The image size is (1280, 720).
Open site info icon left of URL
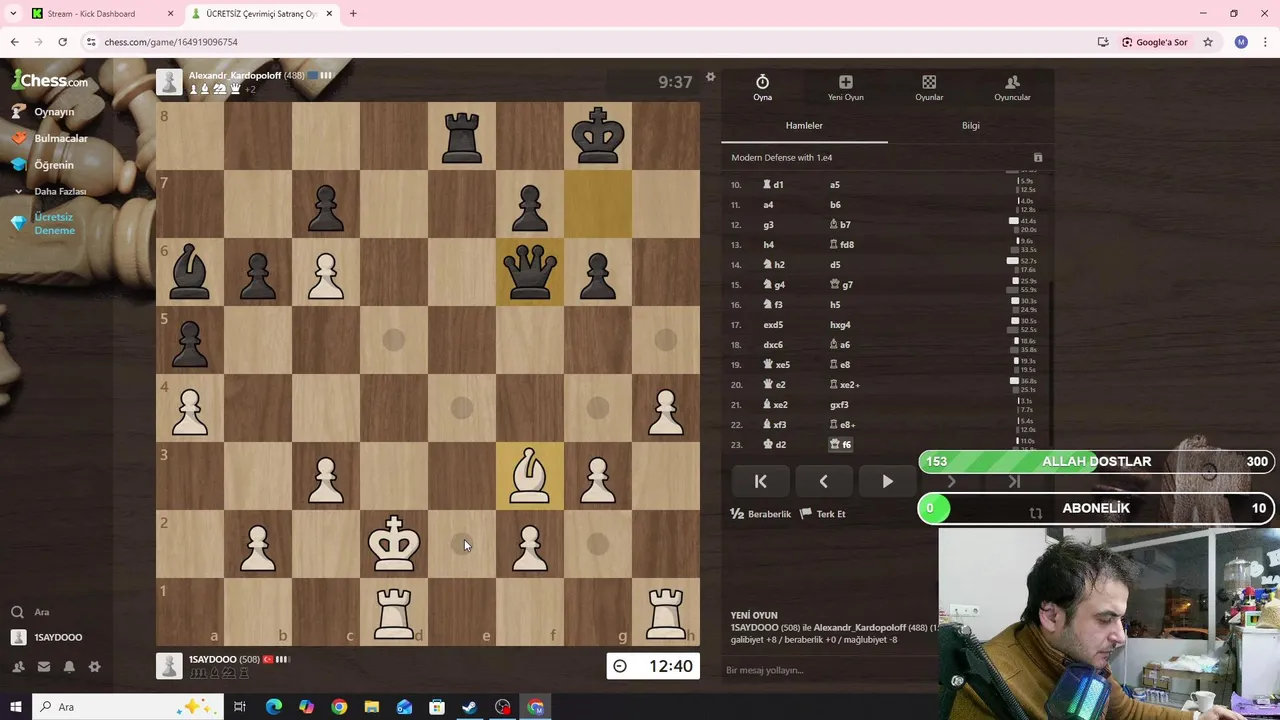coord(91,42)
